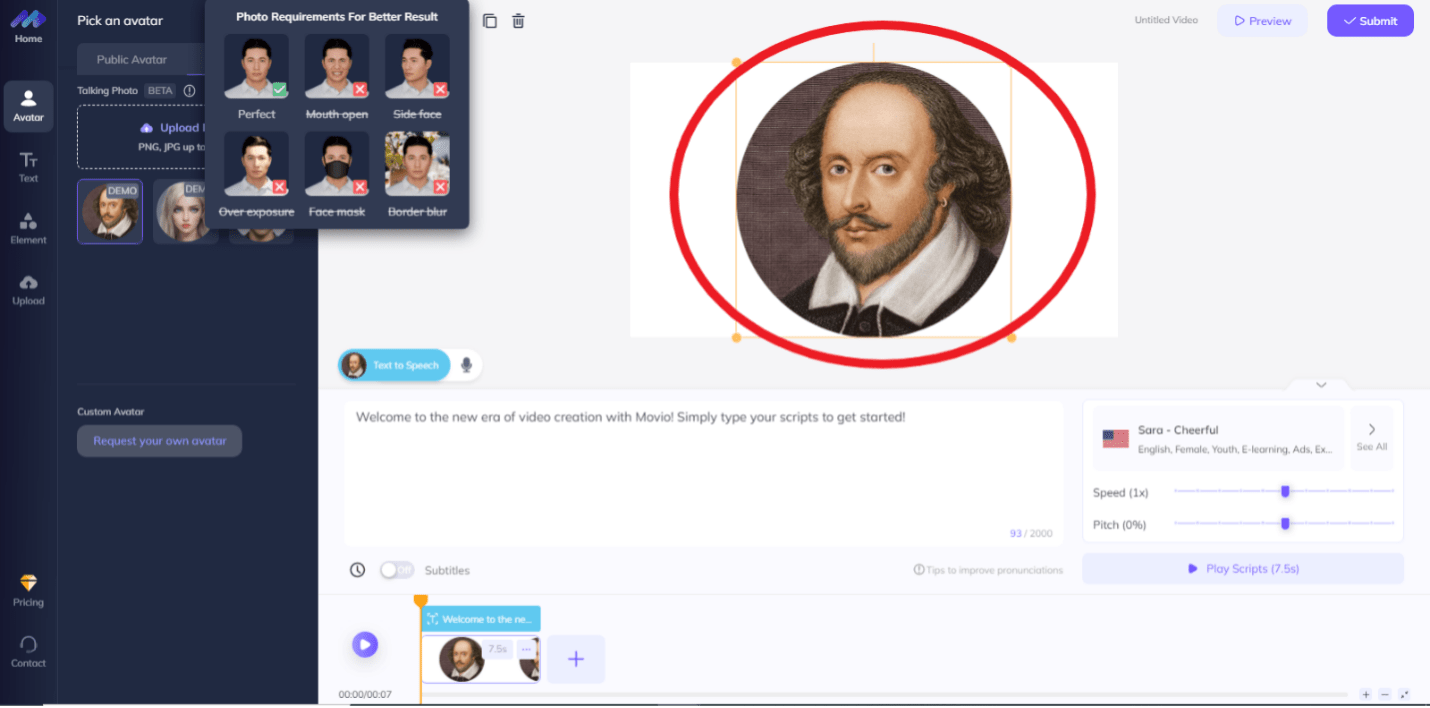Zoom in the timeline with the plus icon
The width and height of the screenshot is (1430, 708).
click(x=1366, y=694)
